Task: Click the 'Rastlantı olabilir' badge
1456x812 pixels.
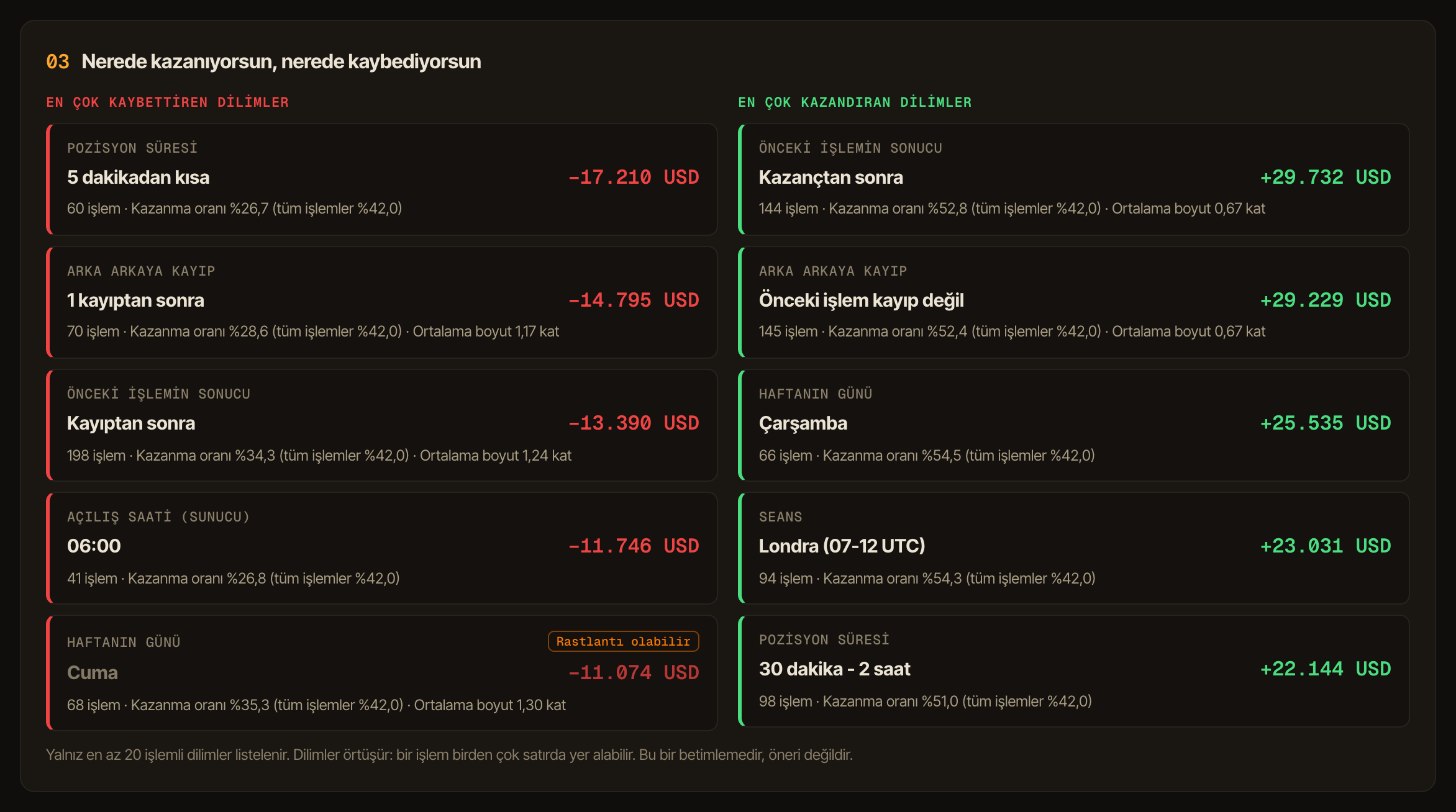Action: pyautogui.click(x=623, y=641)
